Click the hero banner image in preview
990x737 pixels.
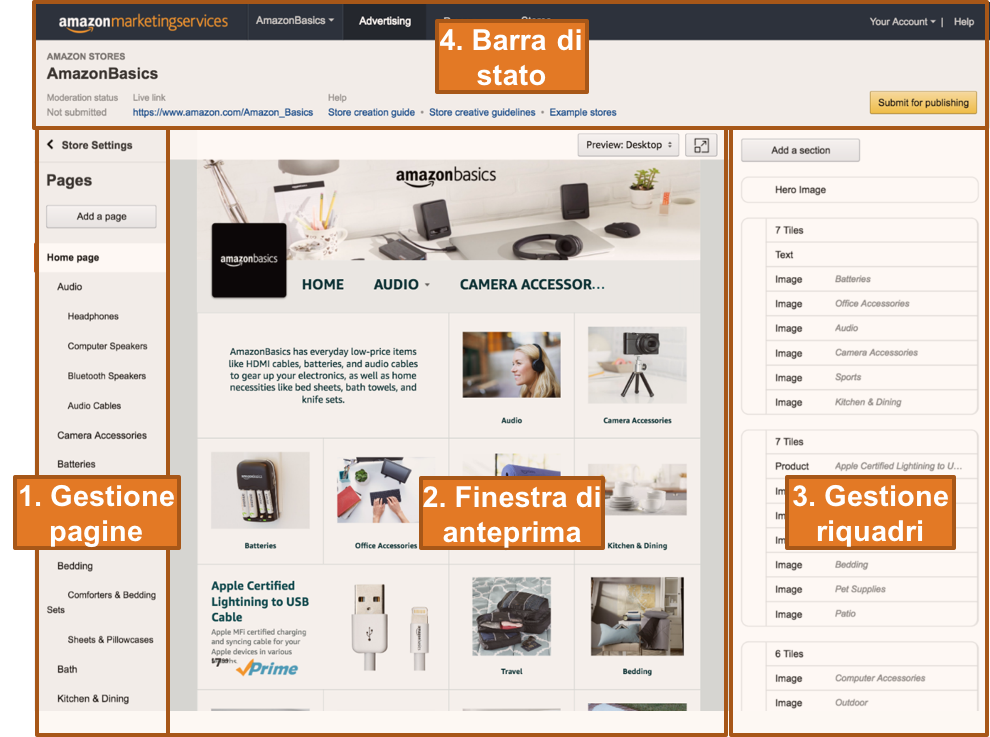click(x=450, y=210)
